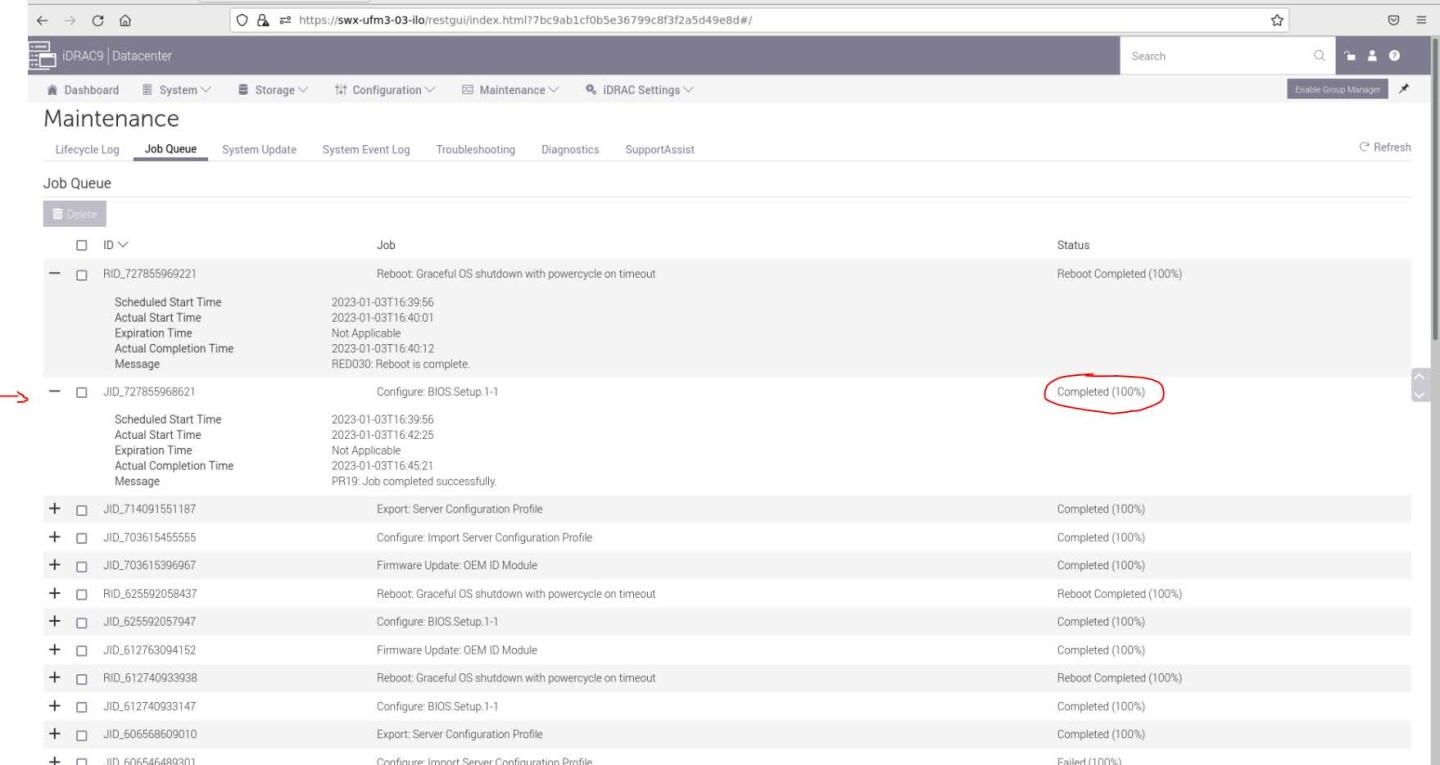
Task: Click the help question mark icon
Action: coord(1394,56)
